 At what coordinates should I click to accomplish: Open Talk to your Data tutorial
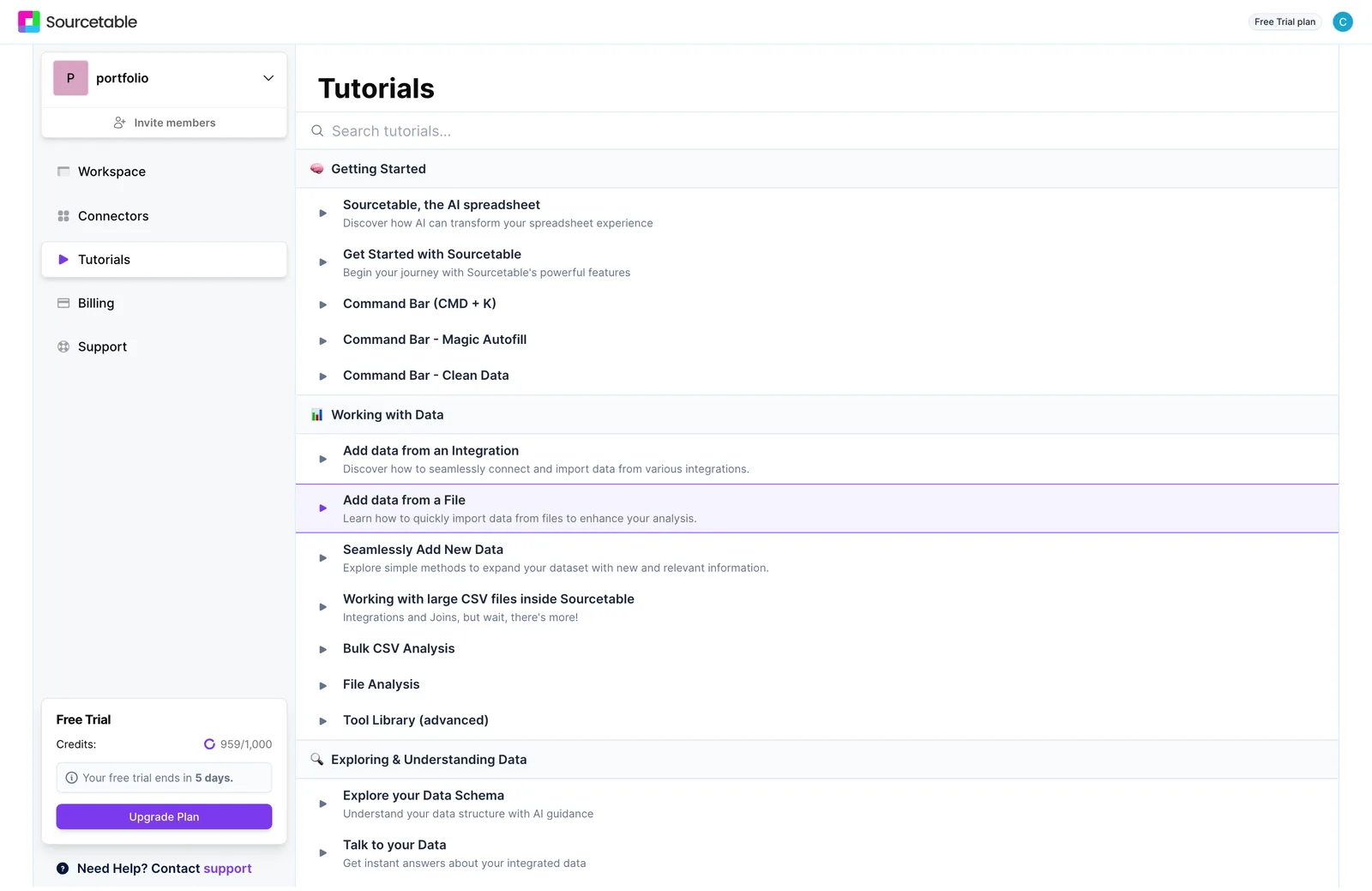(x=817, y=853)
